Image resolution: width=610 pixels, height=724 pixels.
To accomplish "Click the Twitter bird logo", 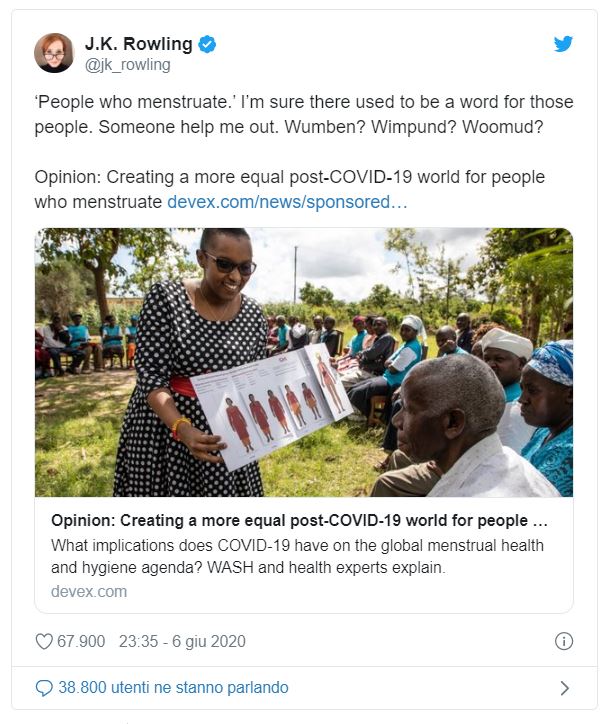I will [x=563, y=44].
